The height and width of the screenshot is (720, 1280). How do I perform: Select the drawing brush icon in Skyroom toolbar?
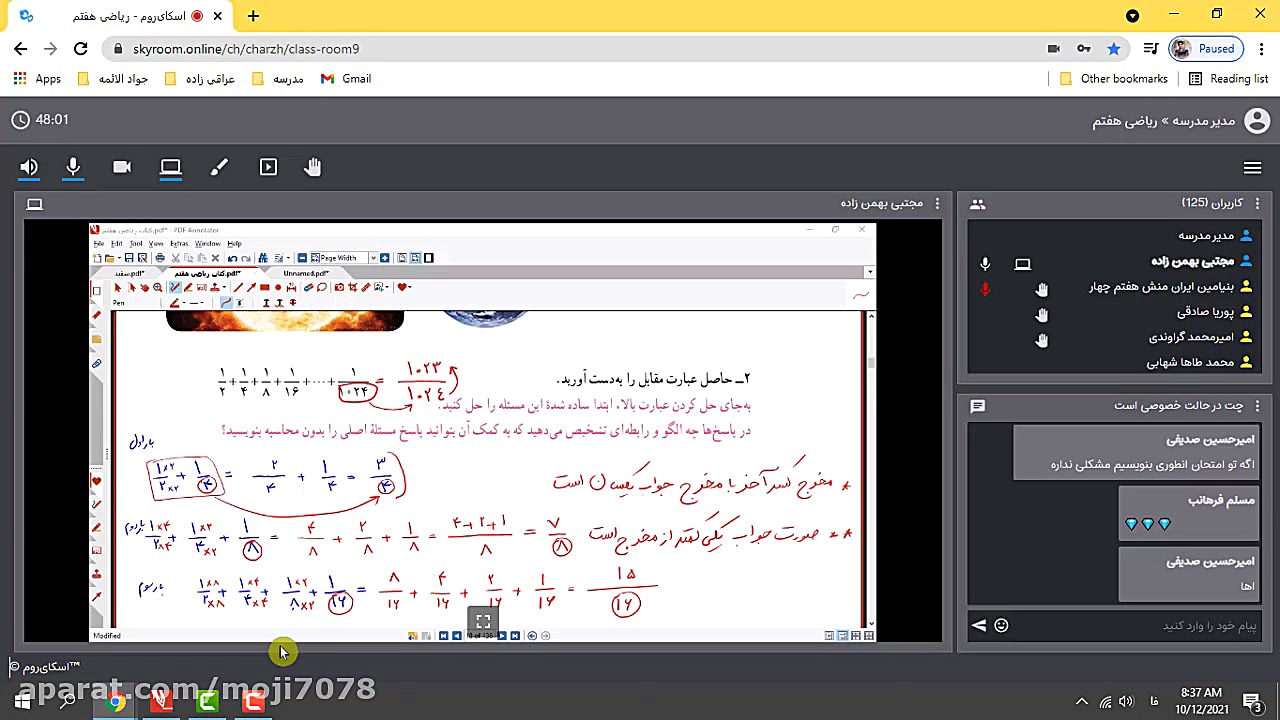click(x=219, y=167)
